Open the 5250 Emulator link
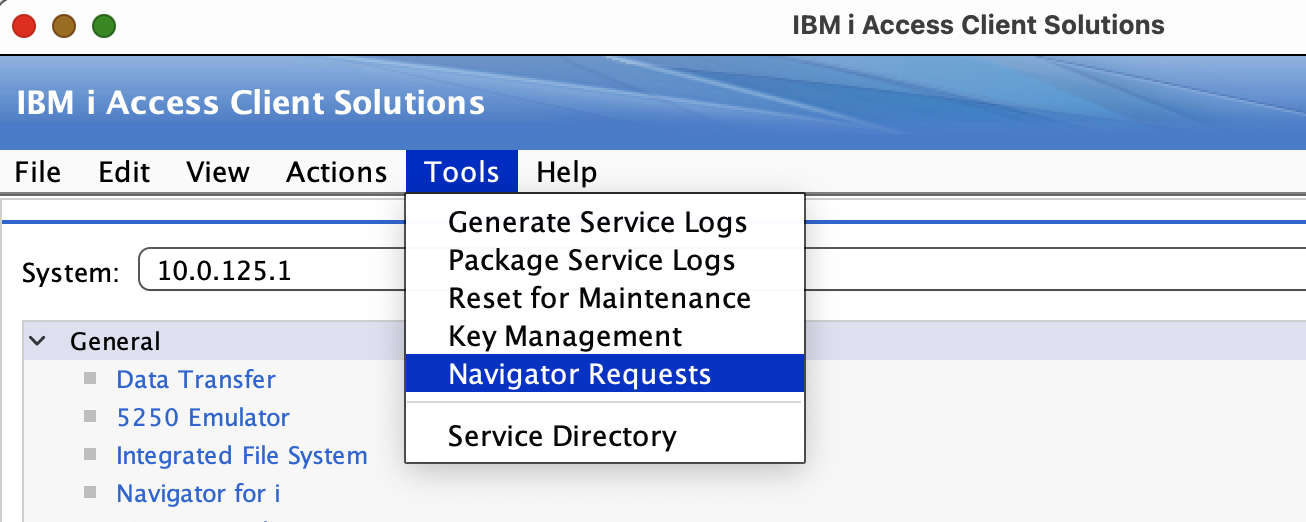The image size is (1306, 522). pyautogui.click(x=203, y=417)
